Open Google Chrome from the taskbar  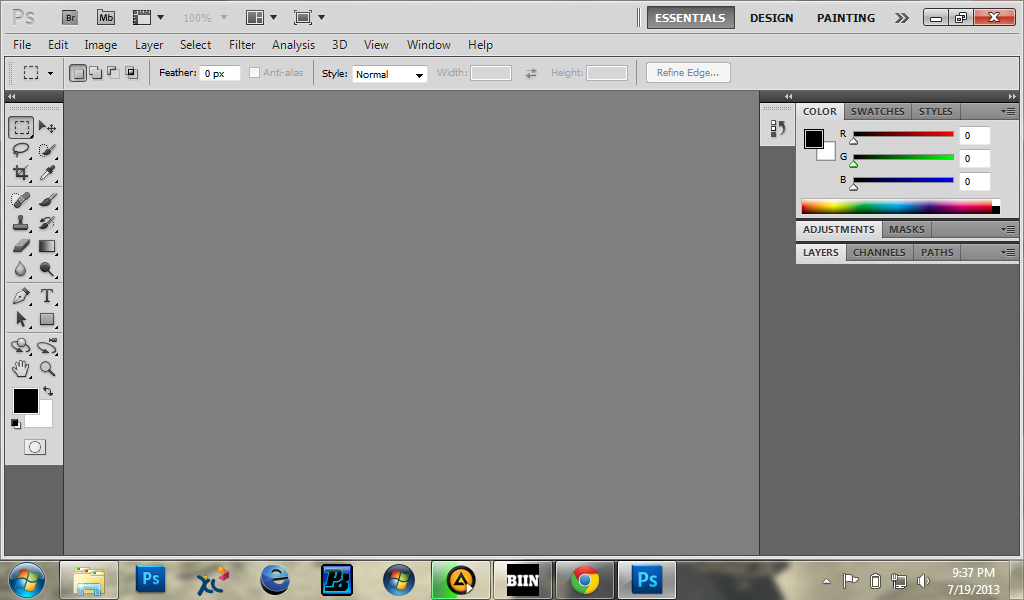point(584,580)
